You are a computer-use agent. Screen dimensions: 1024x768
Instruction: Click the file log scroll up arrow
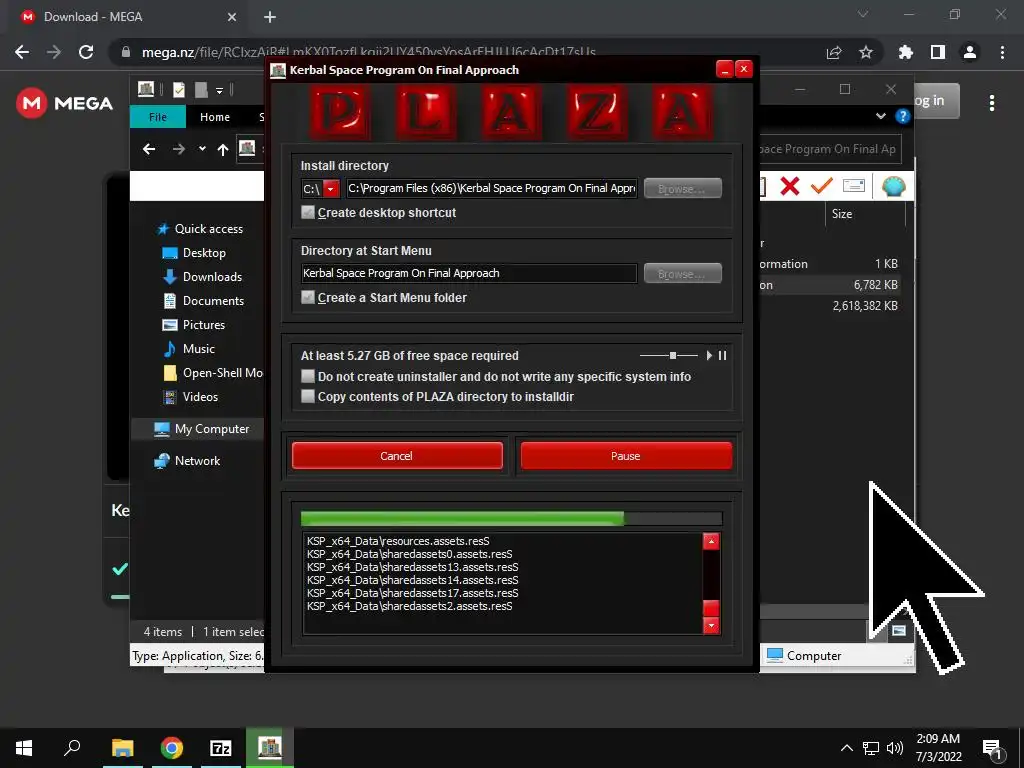tap(711, 541)
